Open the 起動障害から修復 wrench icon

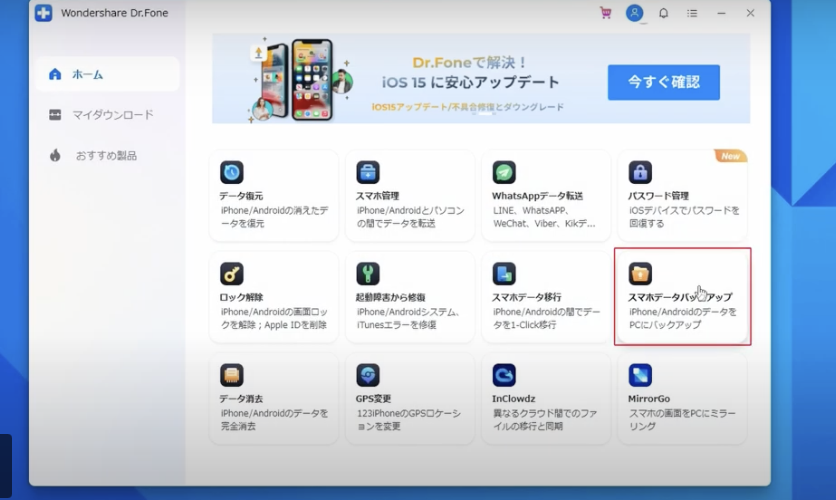click(368, 273)
